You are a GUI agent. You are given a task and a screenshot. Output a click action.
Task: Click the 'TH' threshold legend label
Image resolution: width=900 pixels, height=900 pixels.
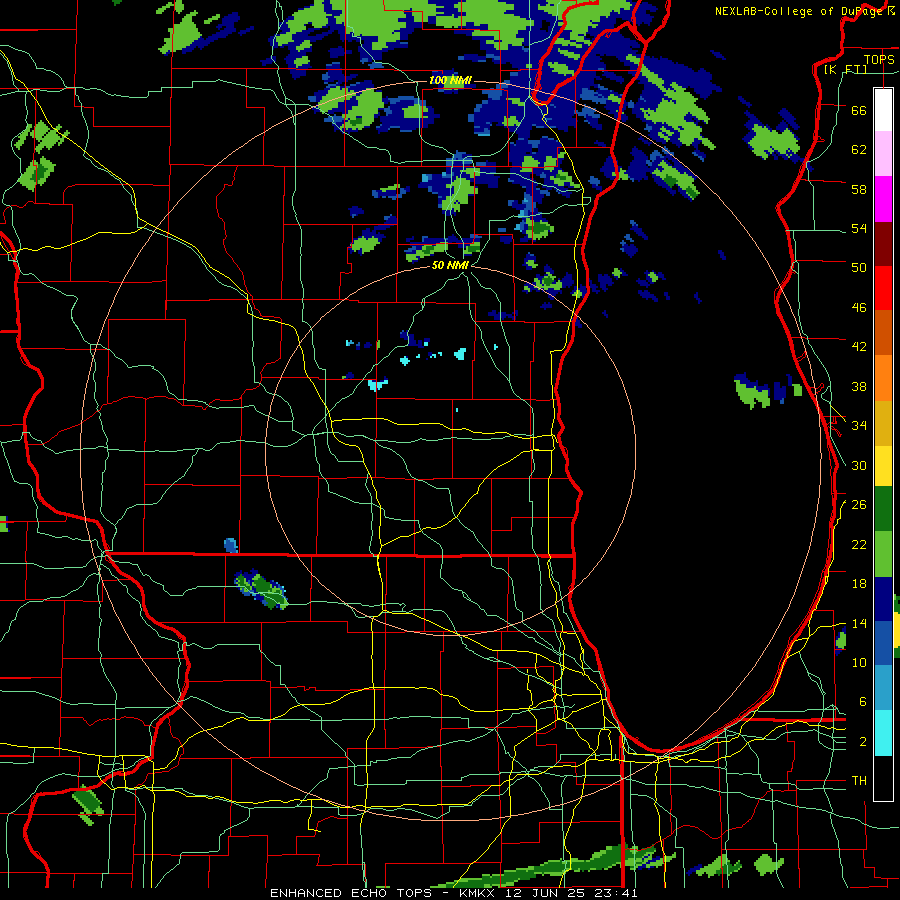point(859,781)
